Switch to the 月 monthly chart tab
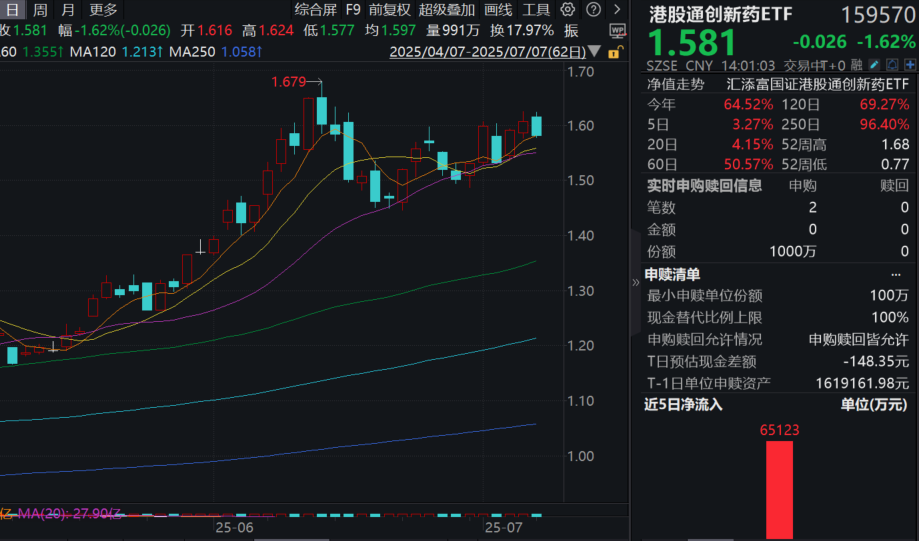Screen dimensions: 919x541 (x=68, y=10)
